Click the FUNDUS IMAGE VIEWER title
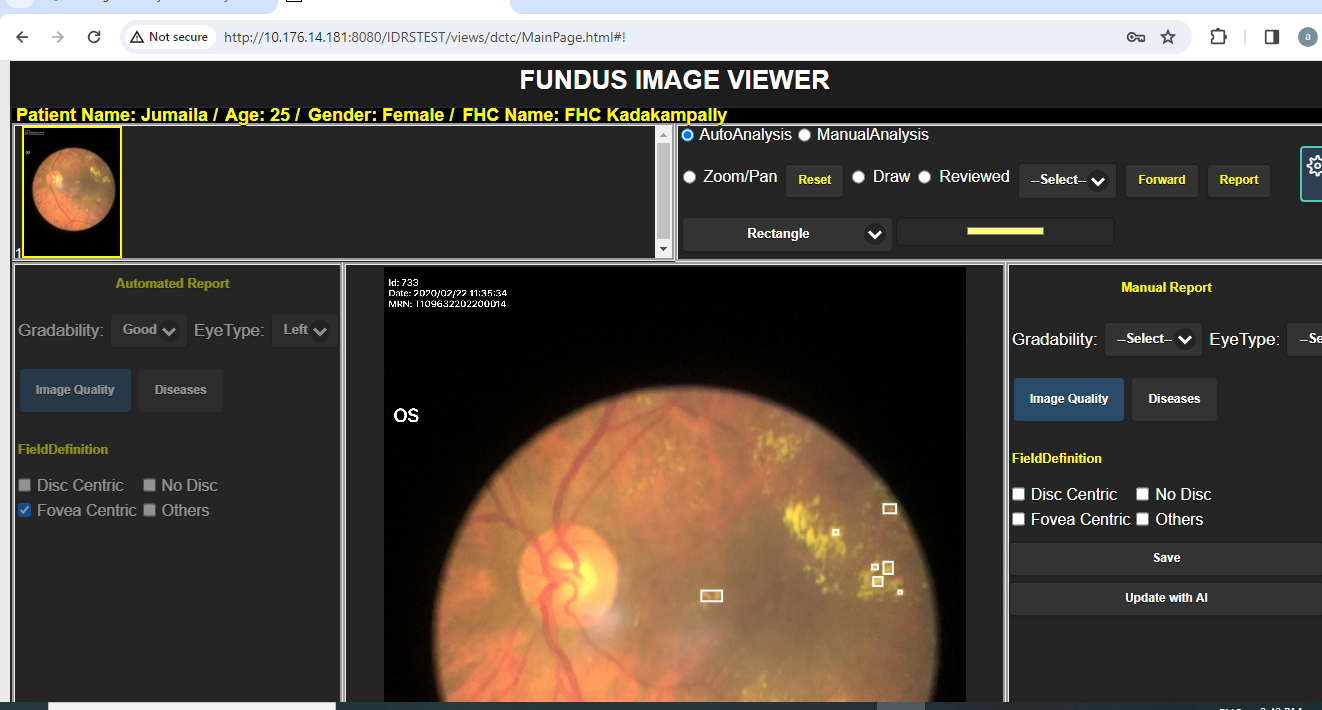The height and width of the screenshot is (710, 1322). tap(674, 80)
